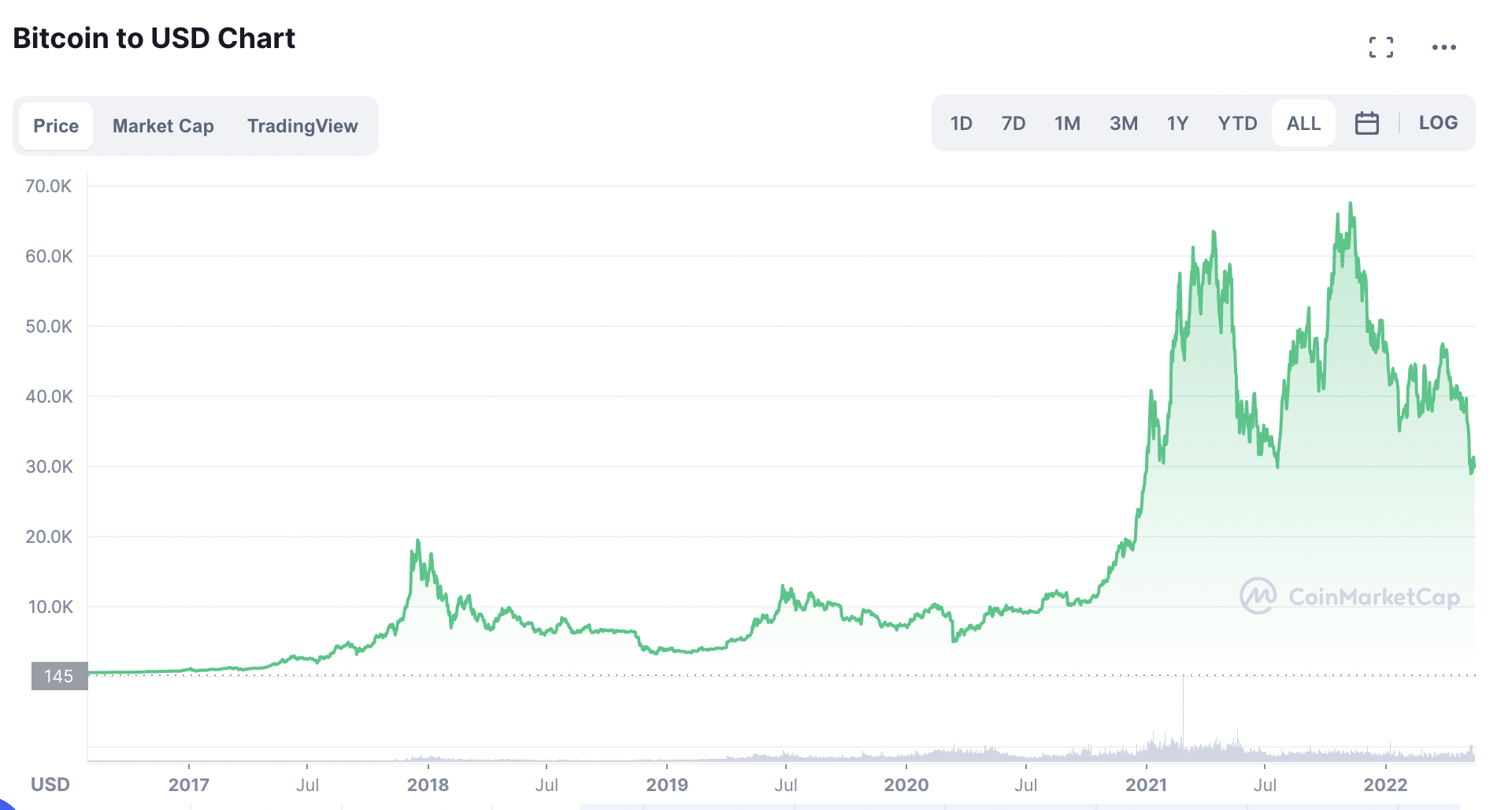Open the calendar date range picker

pos(1366,124)
